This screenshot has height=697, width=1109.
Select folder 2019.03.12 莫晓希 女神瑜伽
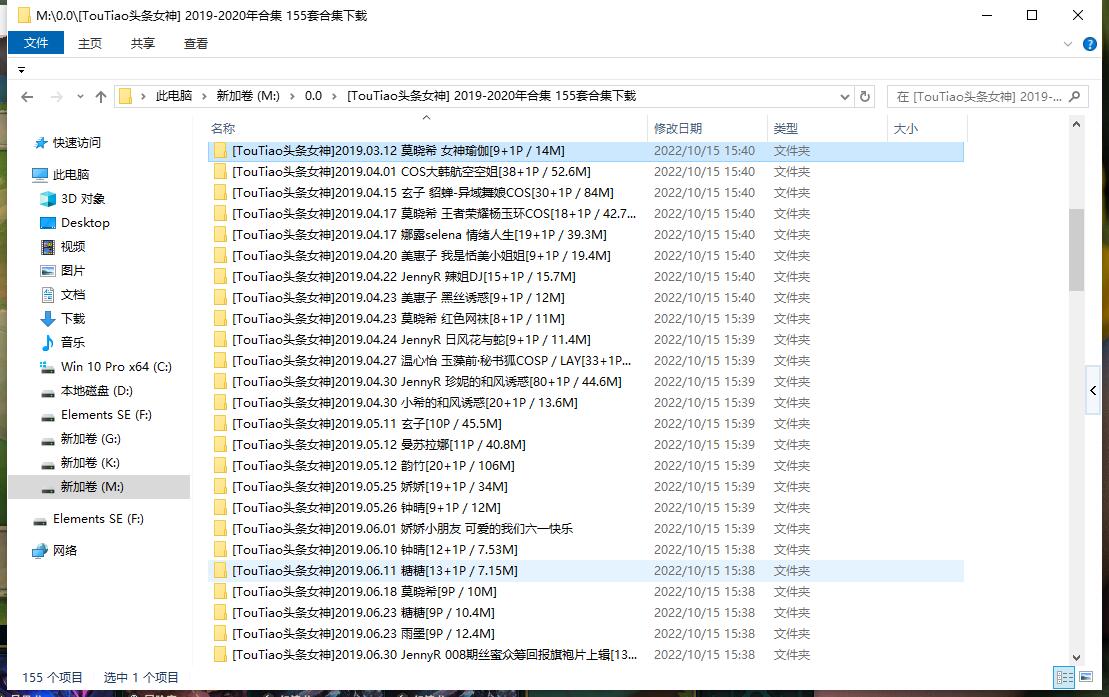tap(586, 151)
